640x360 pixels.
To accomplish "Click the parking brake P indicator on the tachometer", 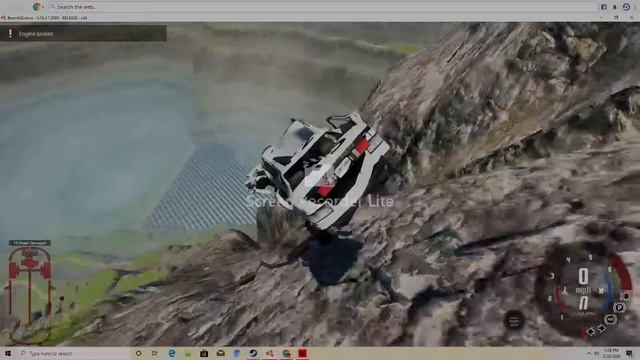I will 619,308.
